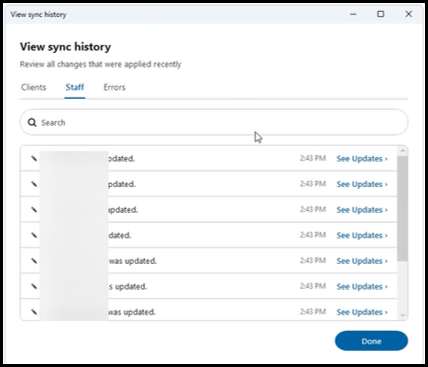Viewport: 428px width, 367px height.
Task: Click pencil icon beside the 's updated.' entry
Action: coord(34,286)
